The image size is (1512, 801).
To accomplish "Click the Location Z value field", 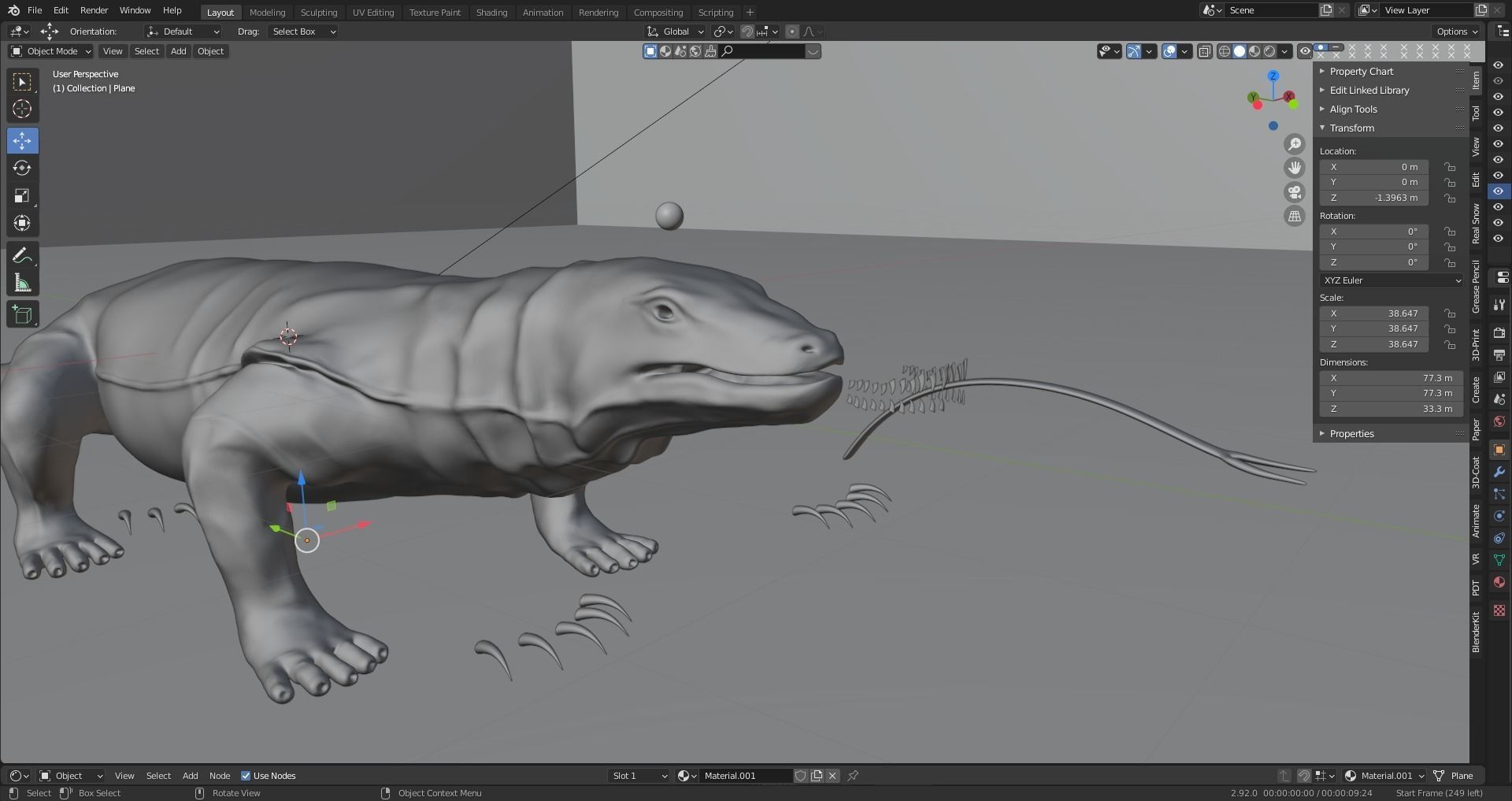I will pos(1374,198).
